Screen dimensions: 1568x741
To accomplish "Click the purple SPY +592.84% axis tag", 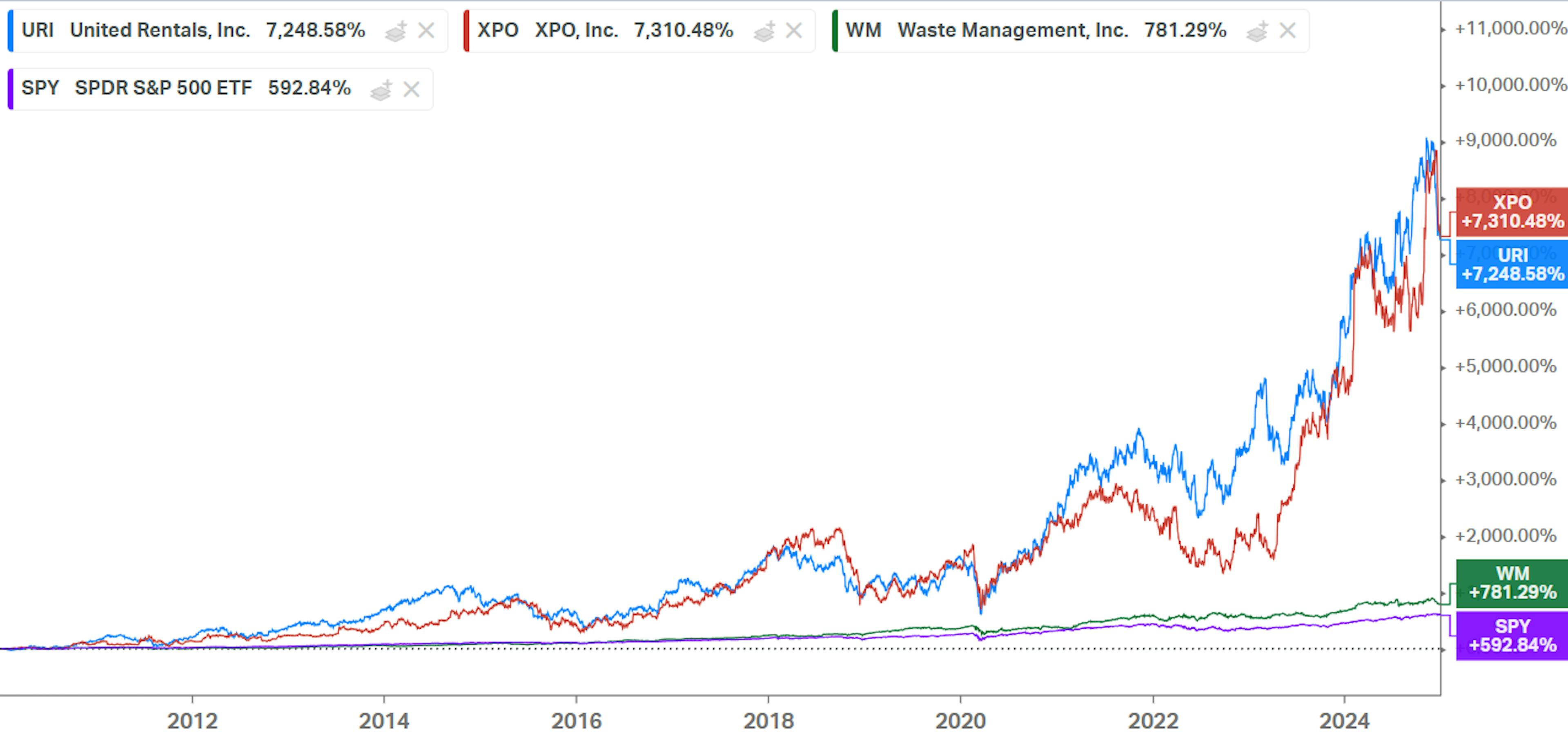I will click(x=1511, y=636).
